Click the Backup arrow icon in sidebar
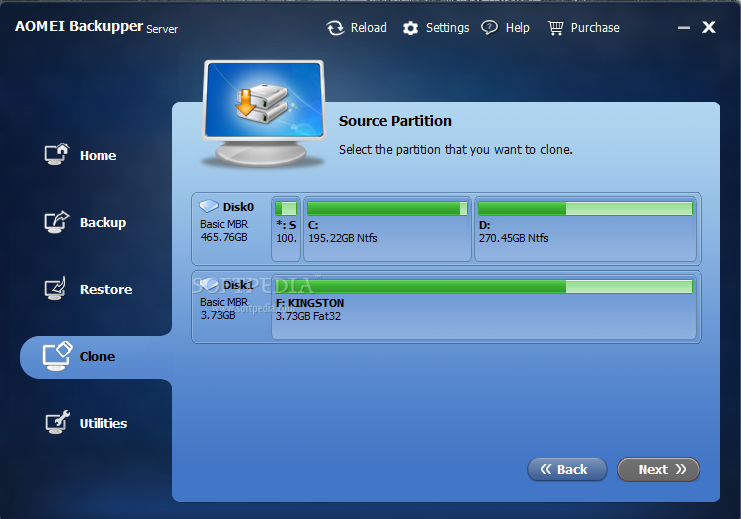This screenshot has width=741, height=519. pos(57,222)
